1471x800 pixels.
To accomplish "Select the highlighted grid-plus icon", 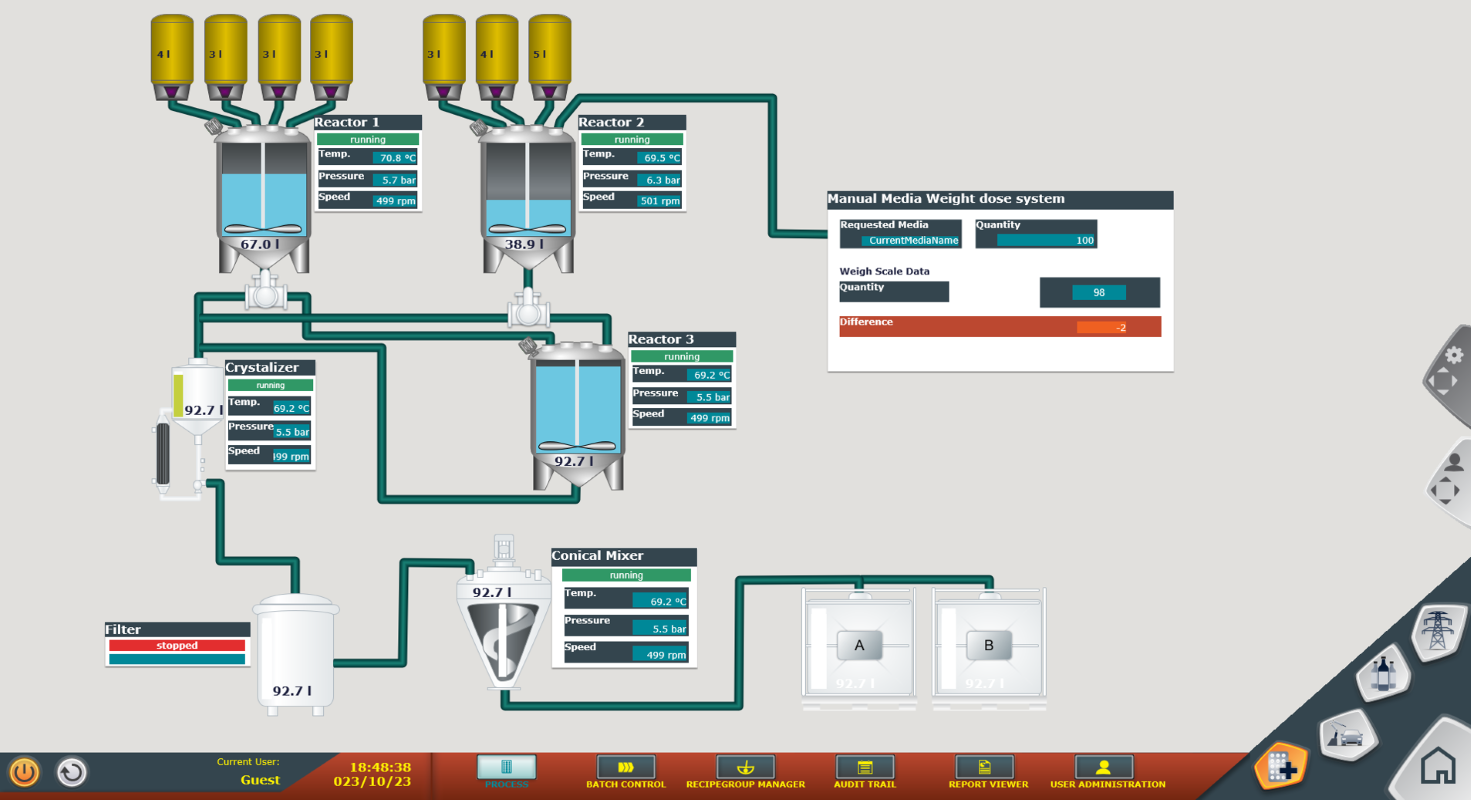I will click(1282, 768).
